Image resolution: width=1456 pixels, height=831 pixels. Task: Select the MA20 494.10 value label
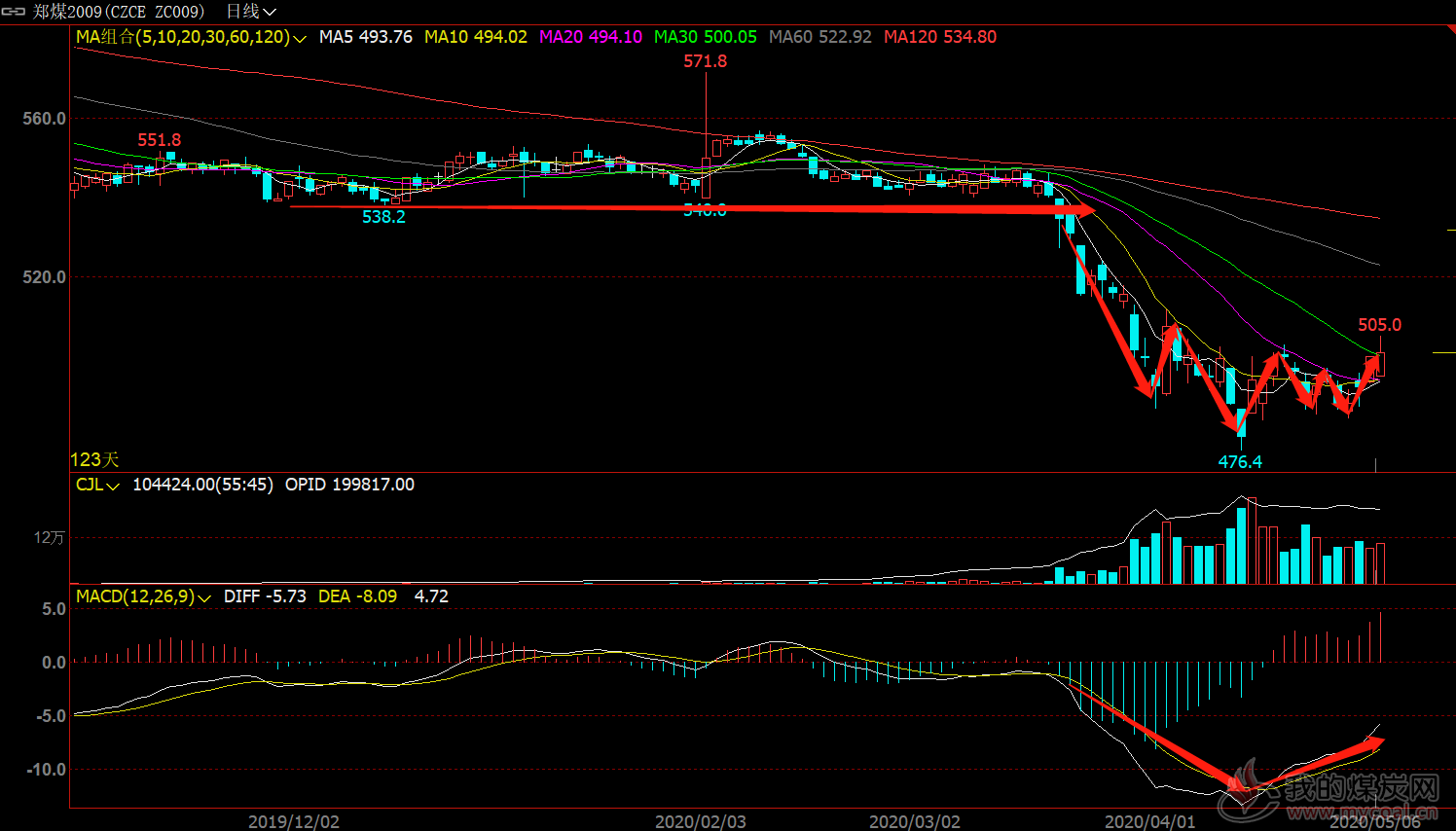pos(591,37)
